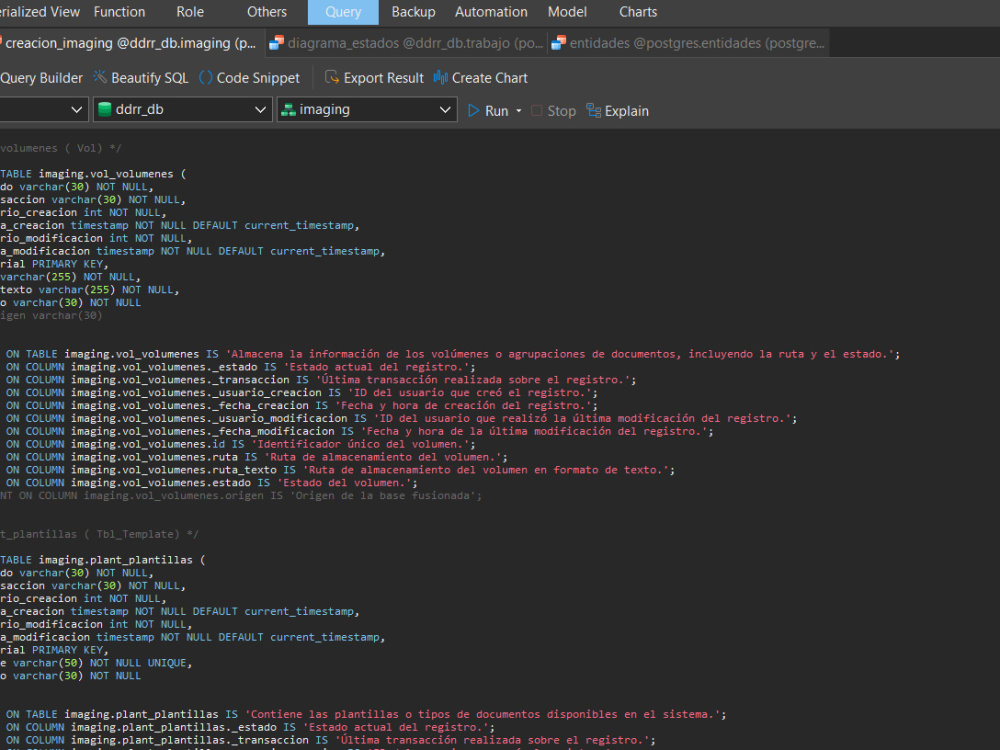Click 'imaging.vol_volumenes._fecha_creacion' comment line
Image resolution: width=1000 pixels, height=750 pixels.
(x=302, y=406)
